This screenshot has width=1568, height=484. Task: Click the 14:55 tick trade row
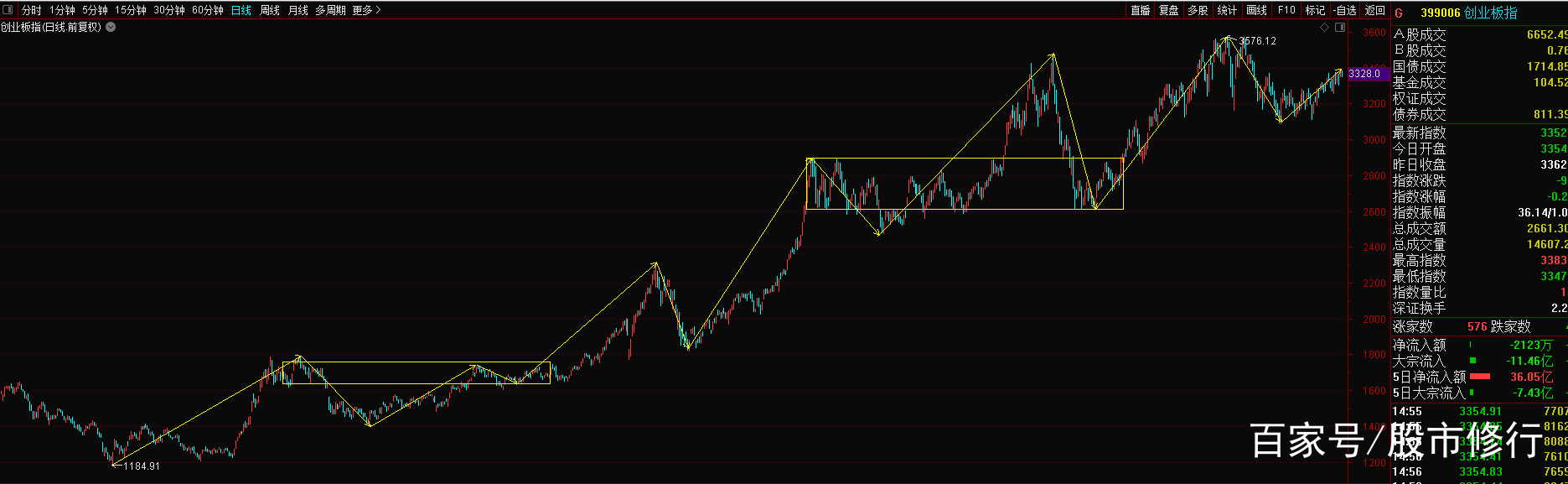click(x=1480, y=411)
